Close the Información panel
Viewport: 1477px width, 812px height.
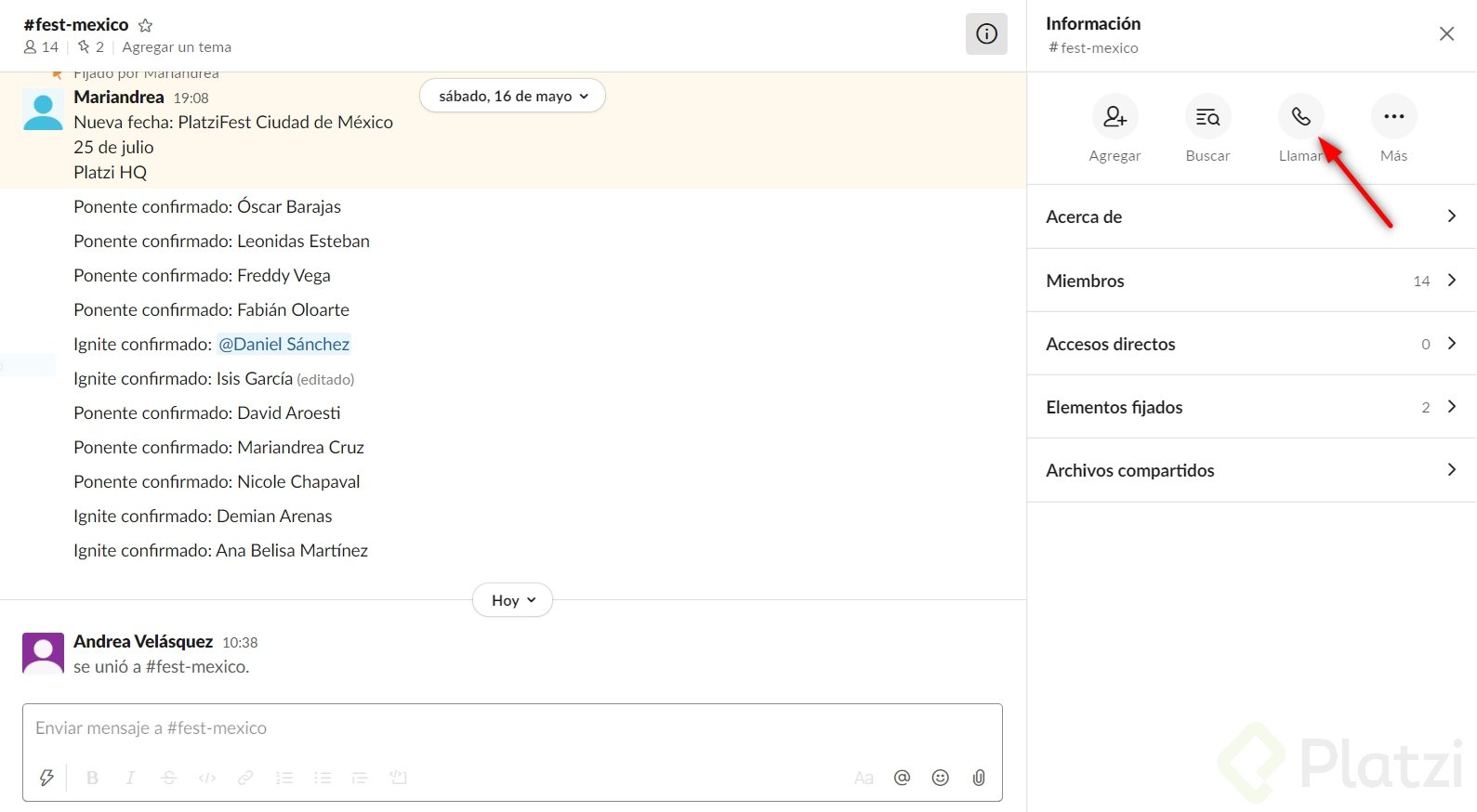1446,34
